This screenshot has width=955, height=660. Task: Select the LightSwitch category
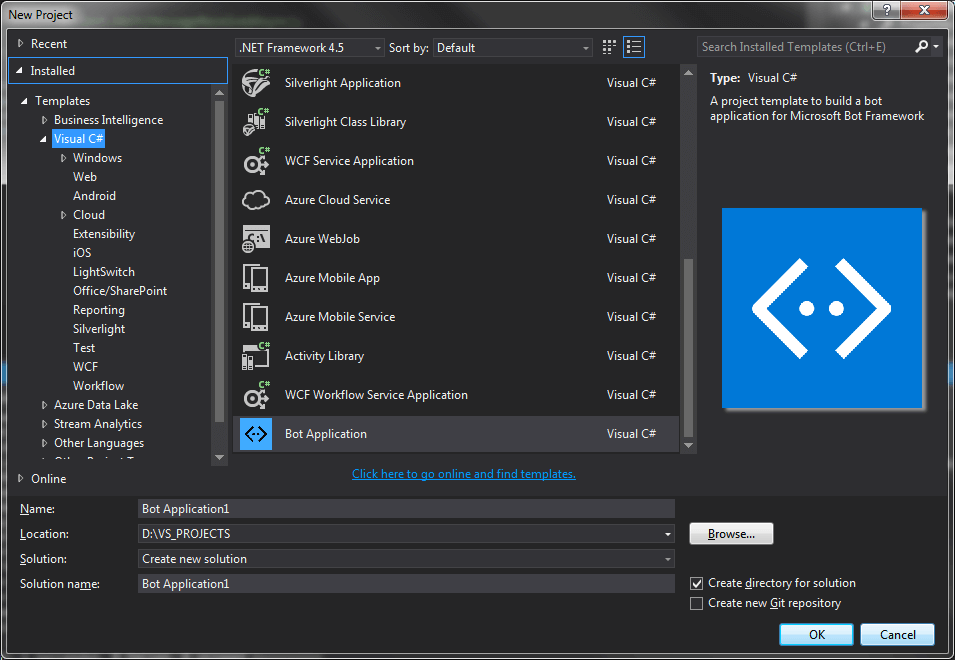(104, 272)
